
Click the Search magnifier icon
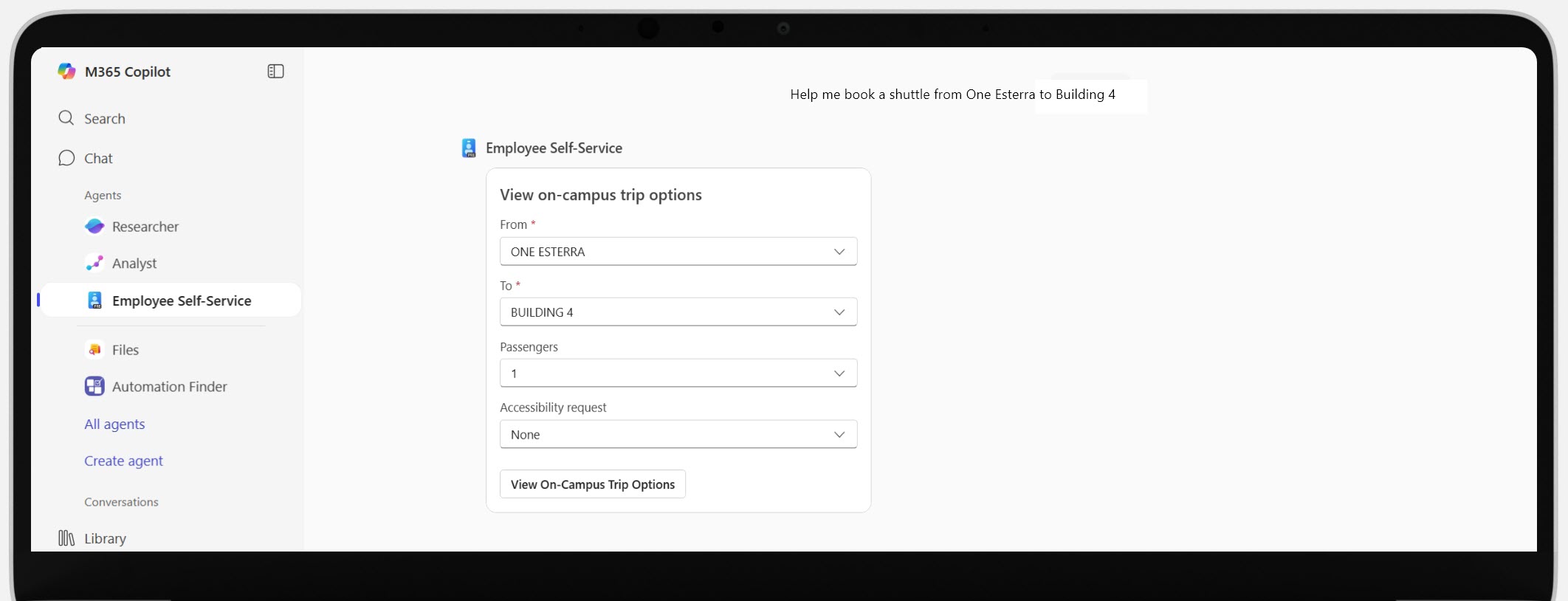pyautogui.click(x=66, y=118)
